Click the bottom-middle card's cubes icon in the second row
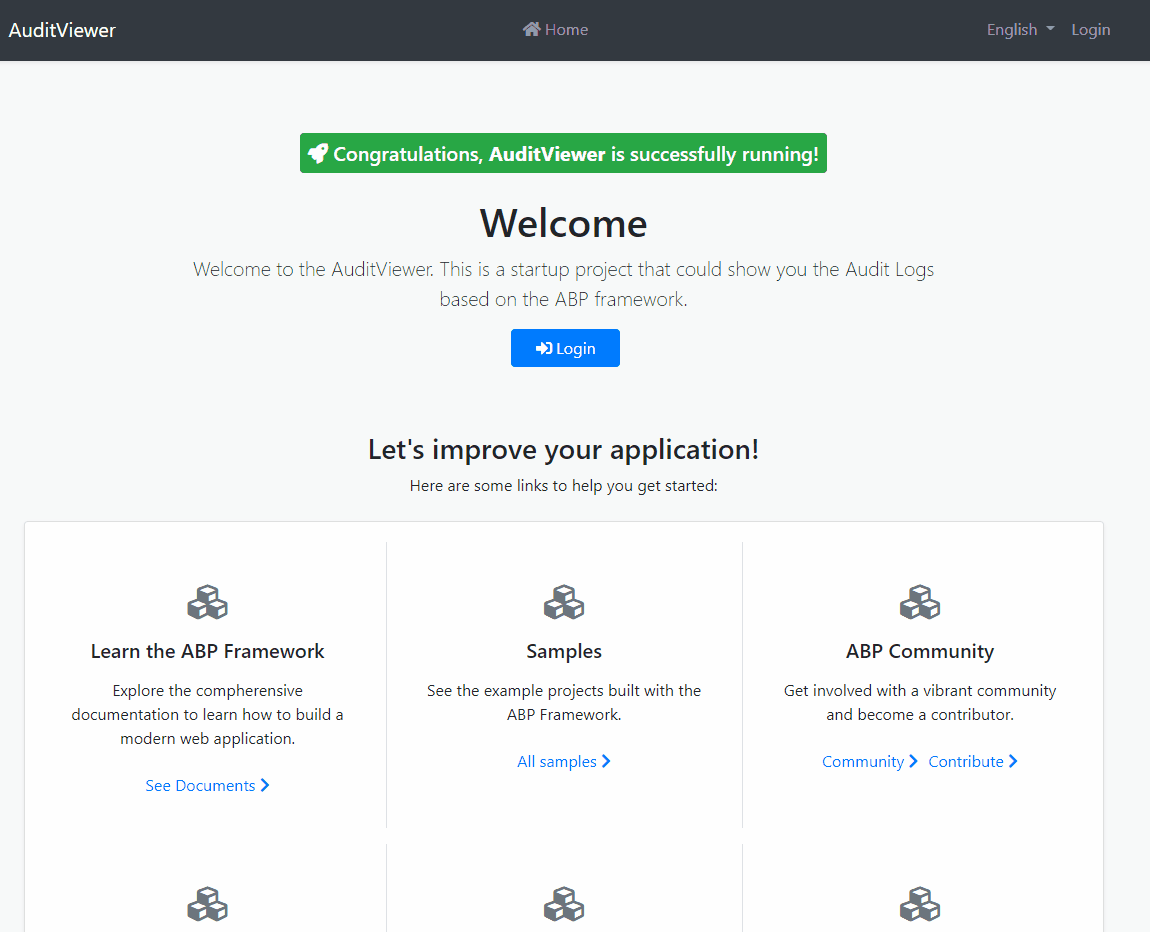1150x932 pixels. click(564, 904)
